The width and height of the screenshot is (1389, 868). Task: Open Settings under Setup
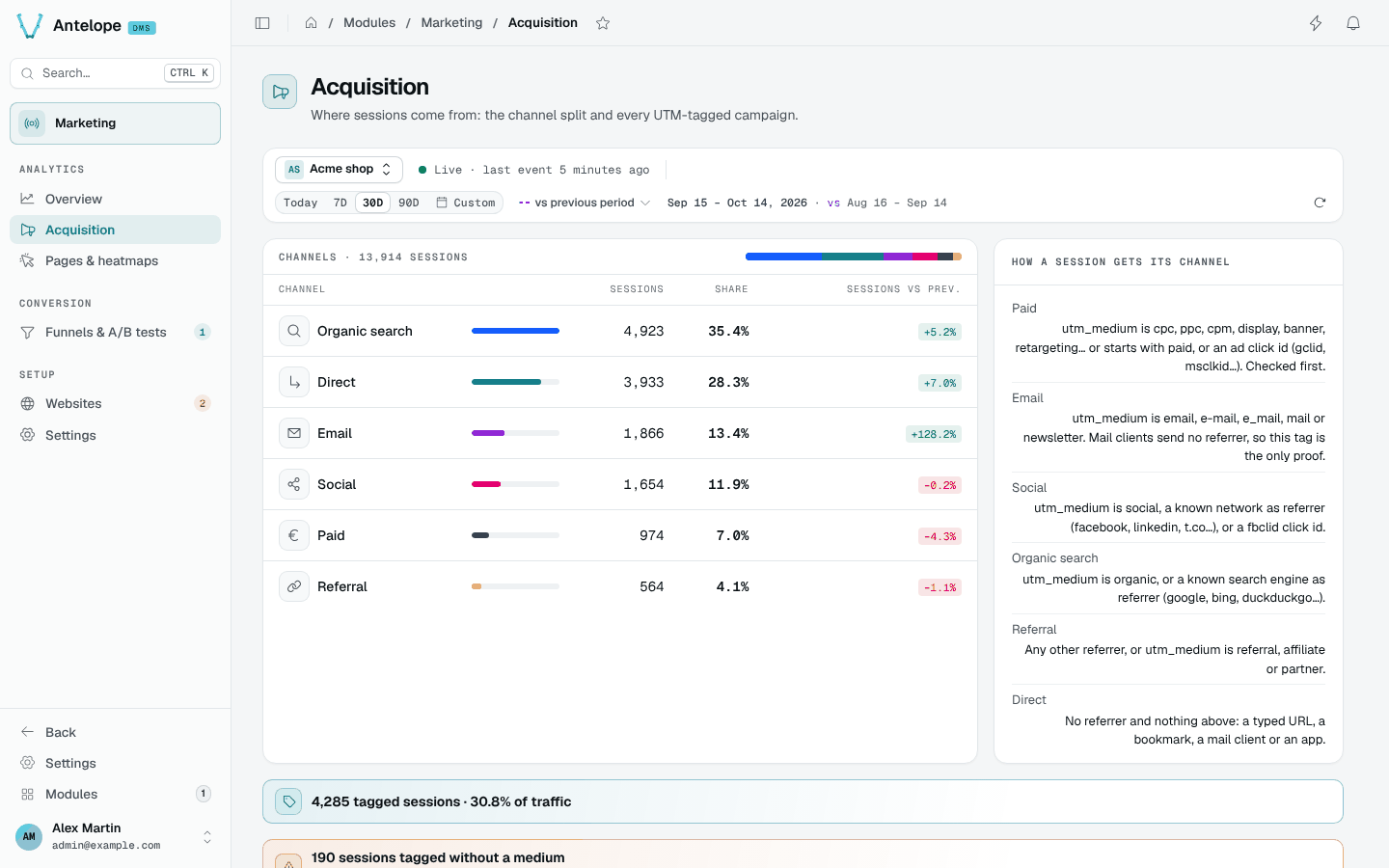click(115, 435)
